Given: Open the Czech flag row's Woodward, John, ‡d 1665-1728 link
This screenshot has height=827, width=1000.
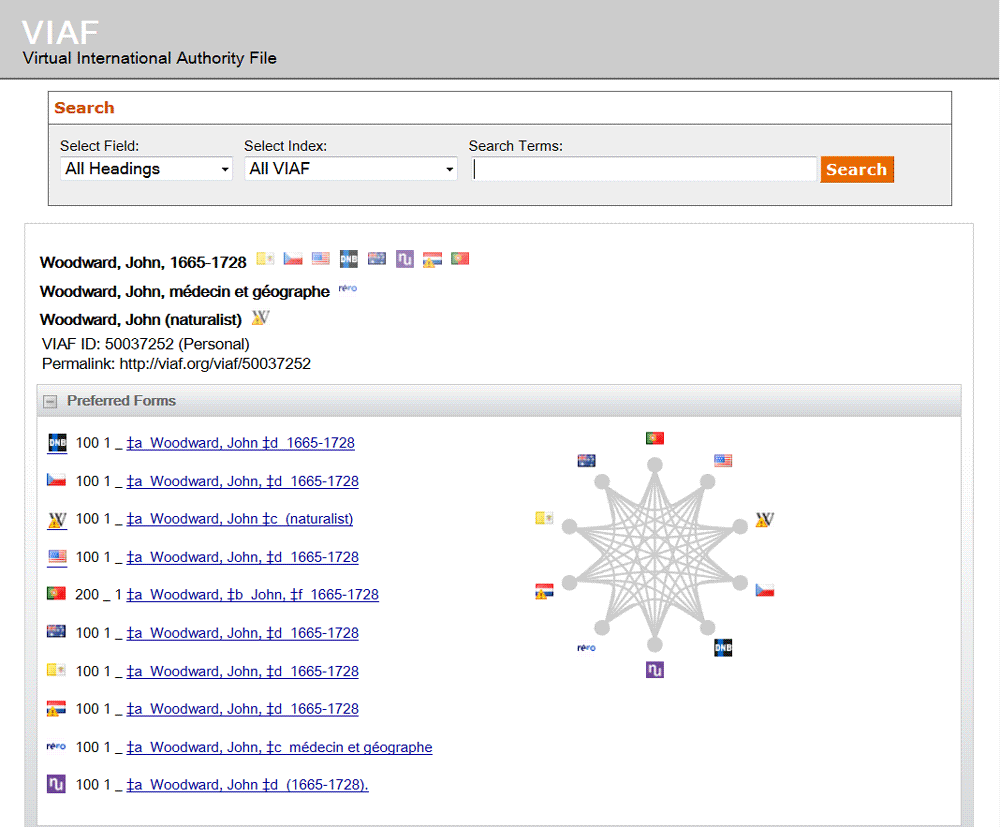Looking at the screenshot, I should point(242,481).
